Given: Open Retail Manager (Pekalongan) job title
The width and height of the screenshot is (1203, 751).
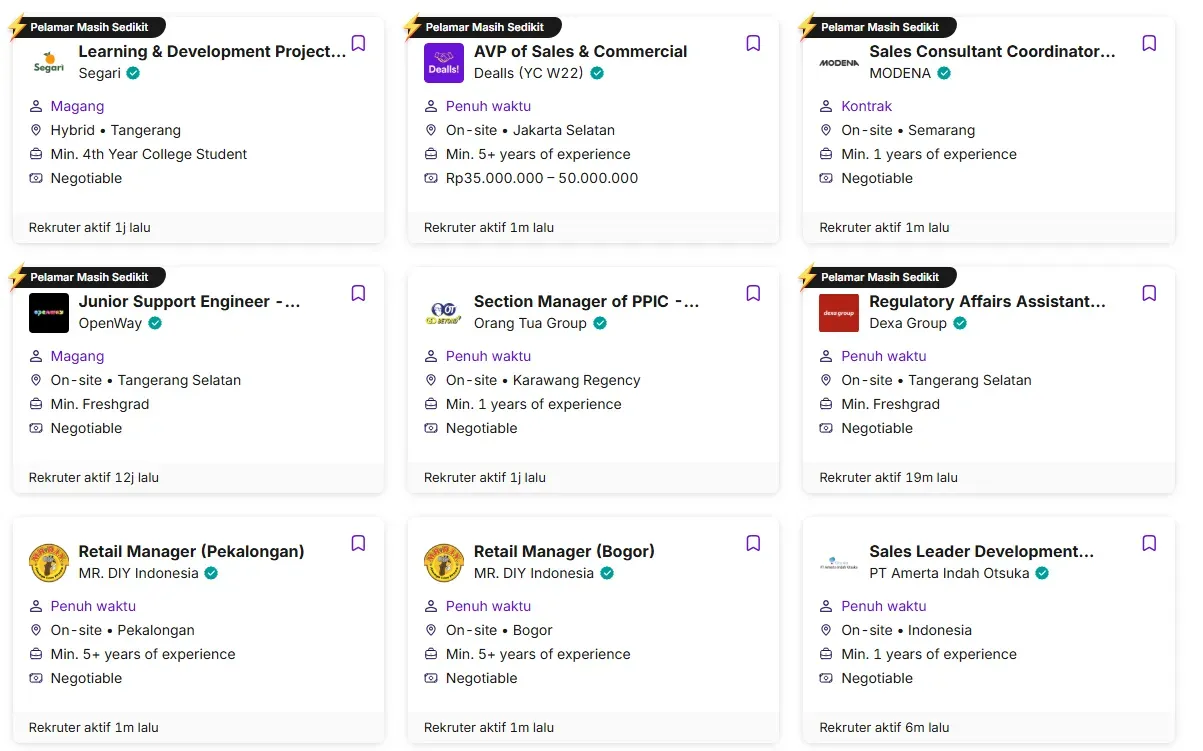Looking at the screenshot, I should coord(191,552).
